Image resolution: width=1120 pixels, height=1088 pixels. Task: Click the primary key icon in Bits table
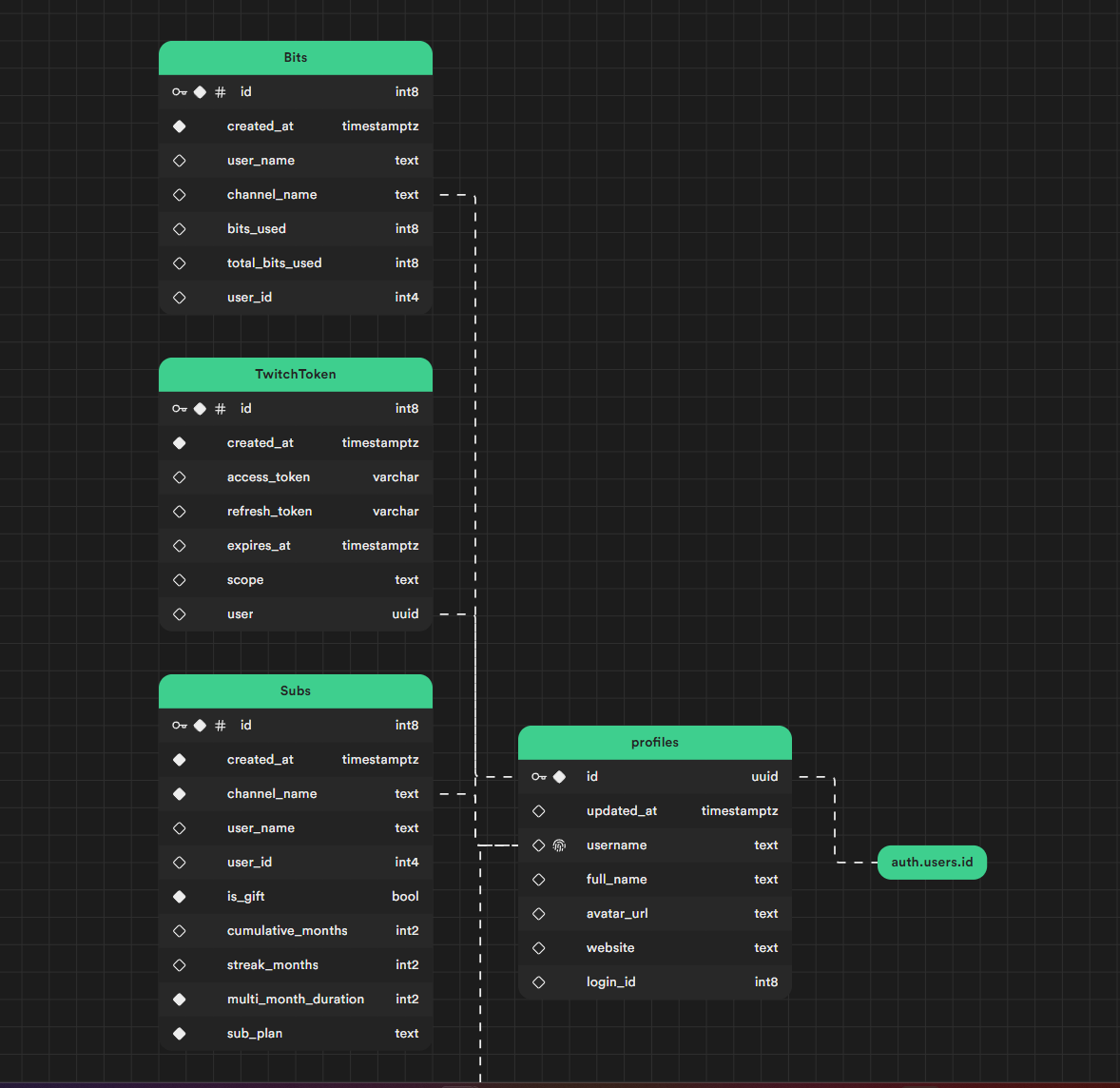tap(180, 92)
